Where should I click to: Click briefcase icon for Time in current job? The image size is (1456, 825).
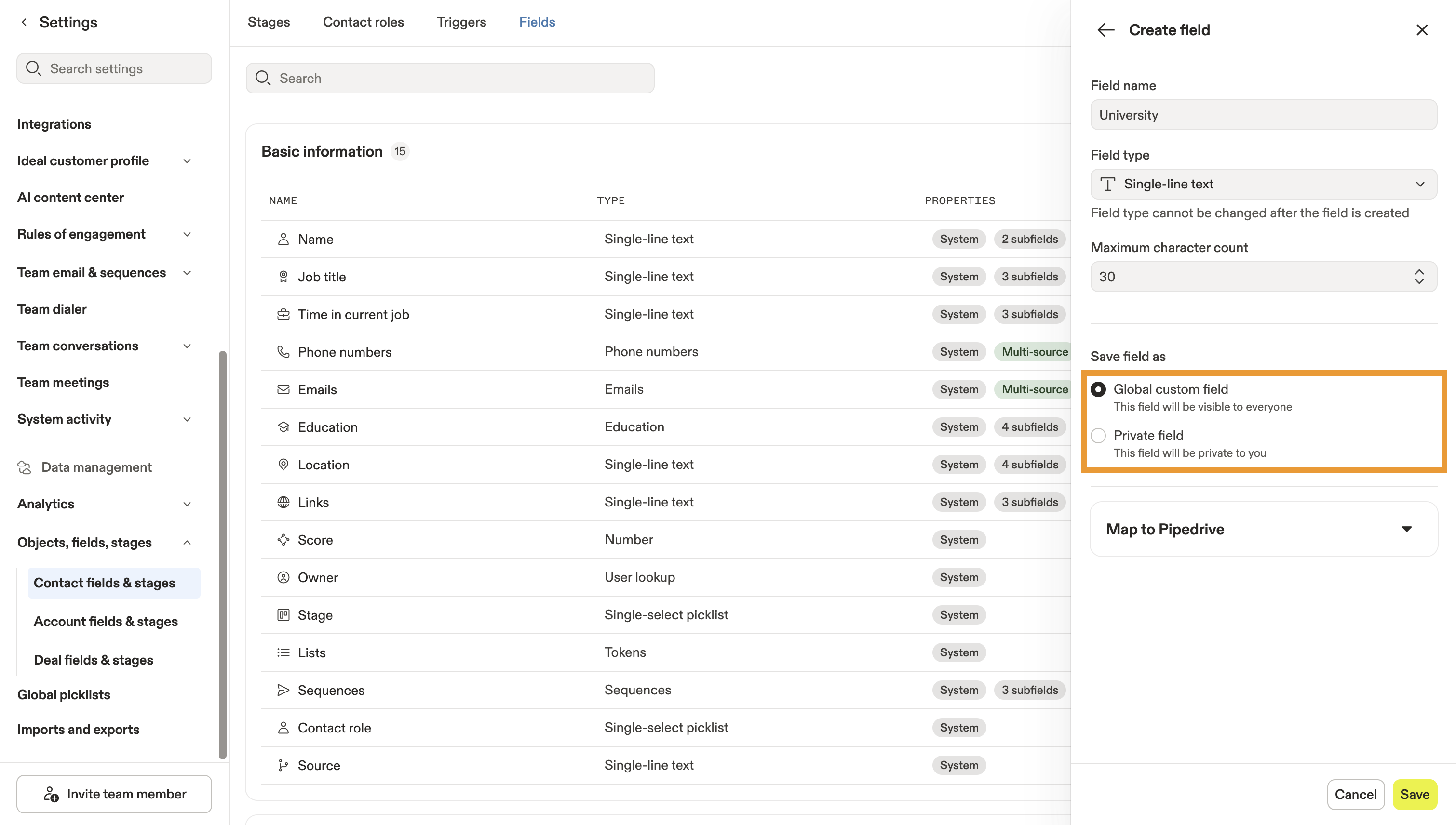283,315
